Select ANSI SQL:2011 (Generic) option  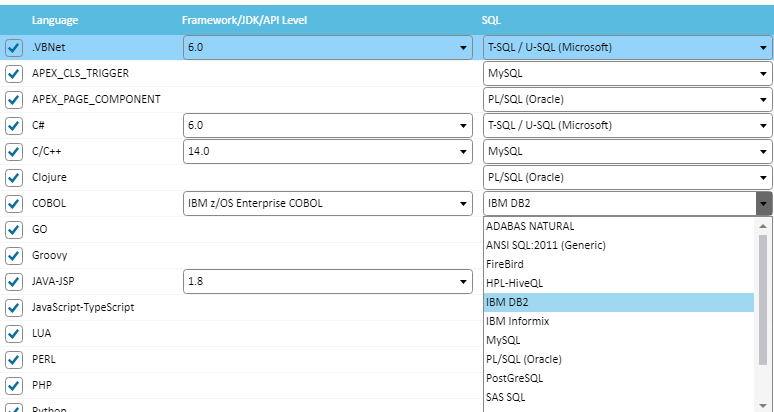tap(619, 245)
